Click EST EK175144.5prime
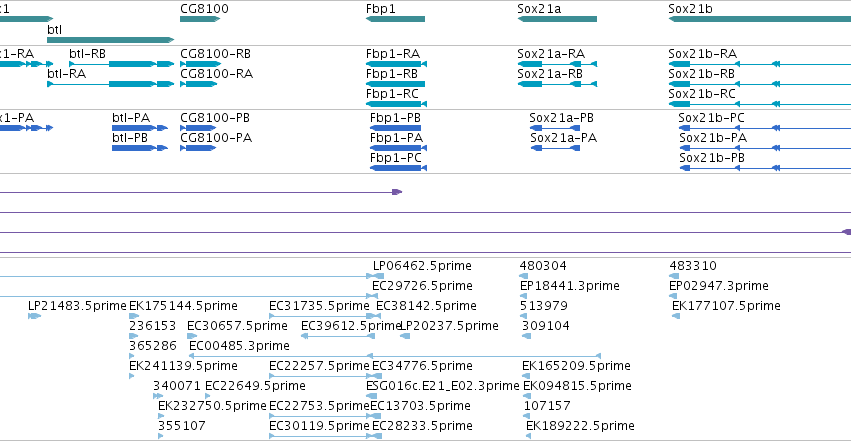851x441 pixels. click(x=183, y=305)
